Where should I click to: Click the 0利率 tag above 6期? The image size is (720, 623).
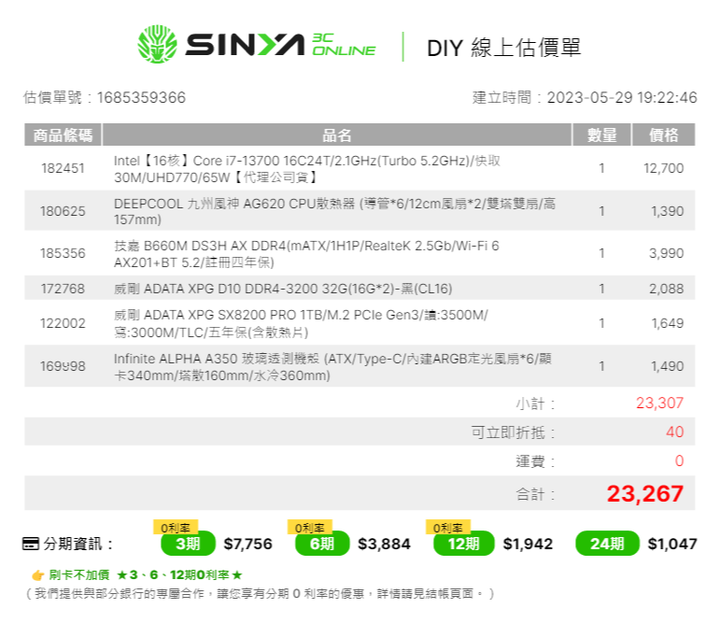coord(309,527)
